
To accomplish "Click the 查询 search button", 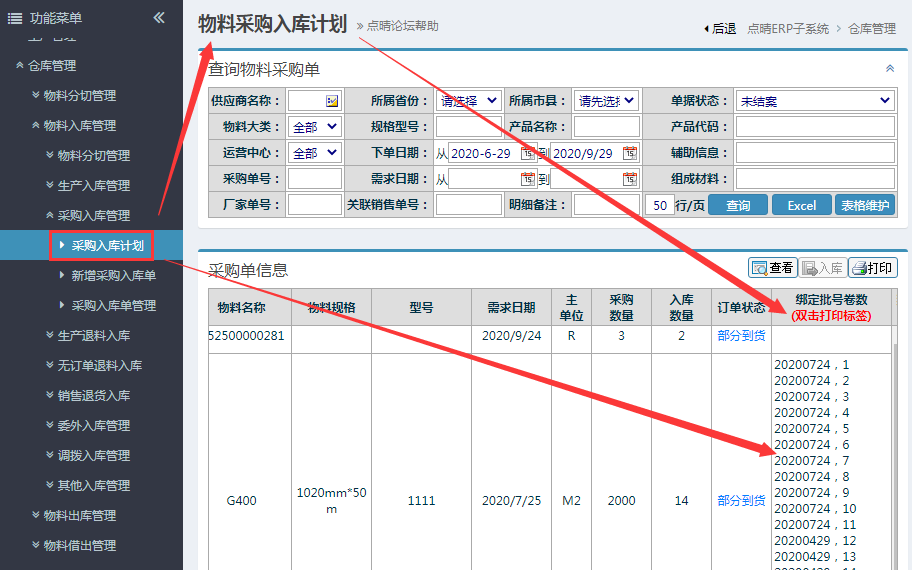I will [738, 205].
